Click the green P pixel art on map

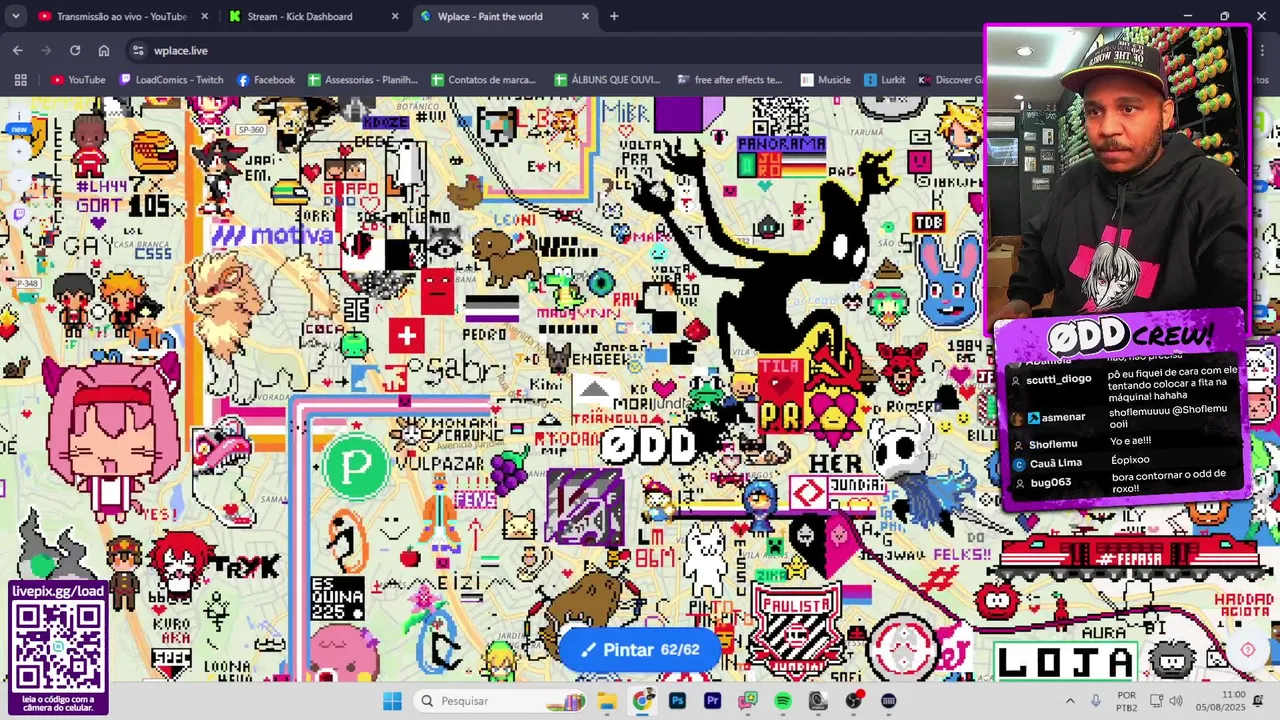(x=356, y=465)
